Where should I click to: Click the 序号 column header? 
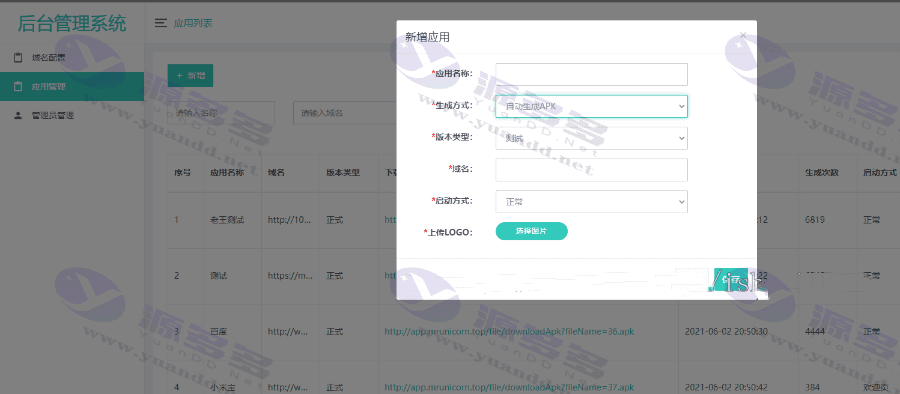point(183,172)
